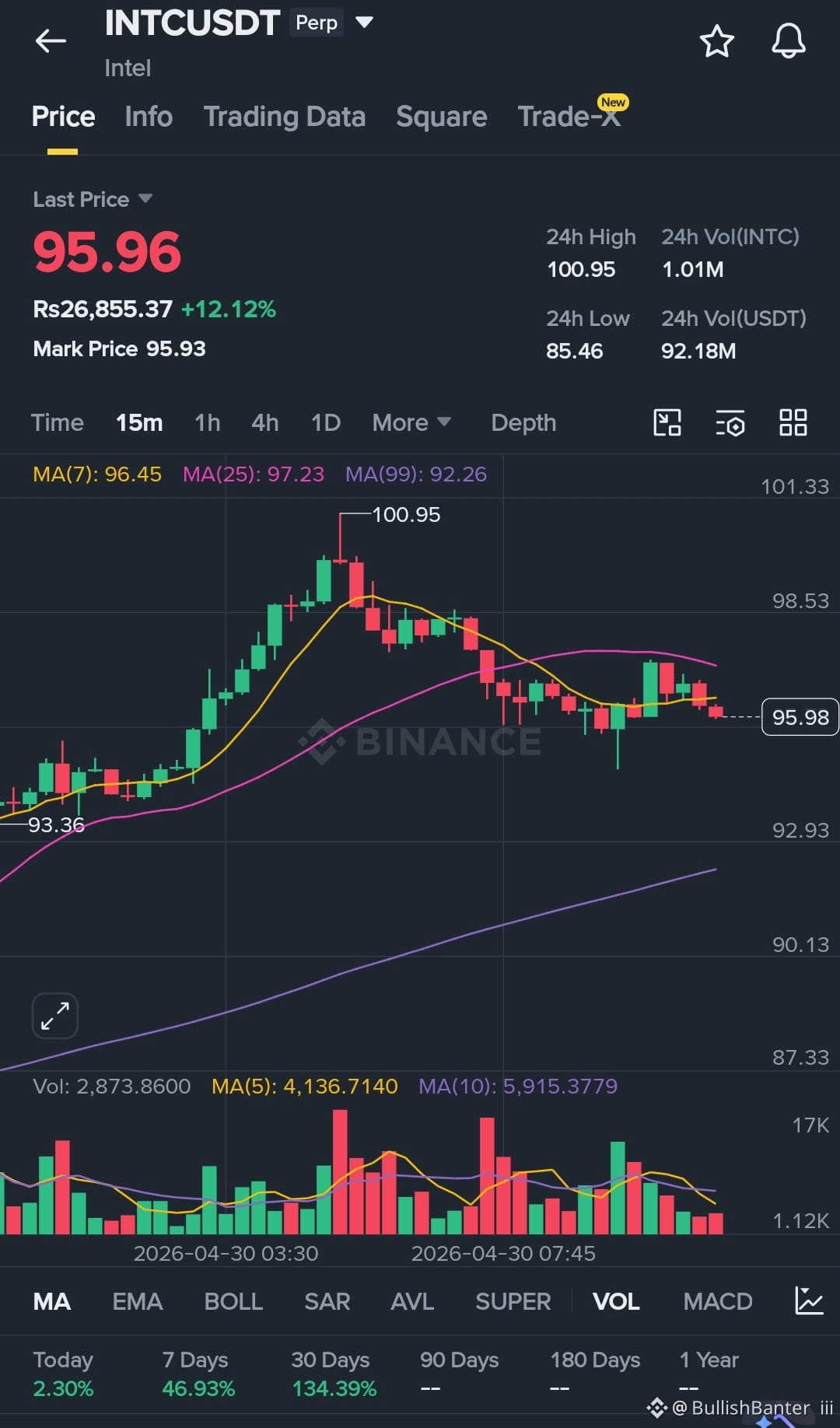The image size is (840, 1428).
Task: Click the 2026-04-30 07:45 time label
Action: (x=503, y=1253)
